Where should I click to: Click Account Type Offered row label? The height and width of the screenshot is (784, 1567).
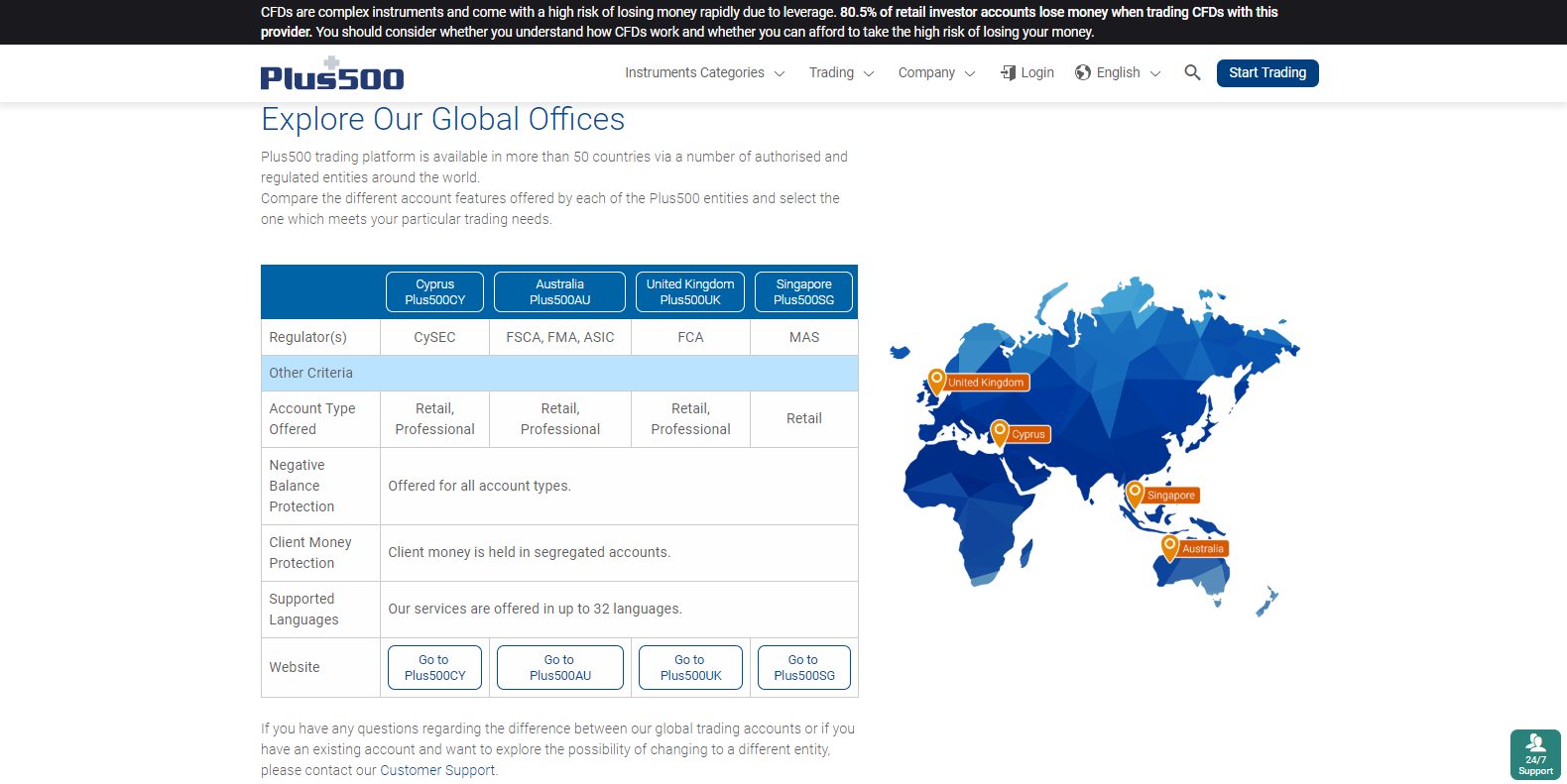point(312,418)
